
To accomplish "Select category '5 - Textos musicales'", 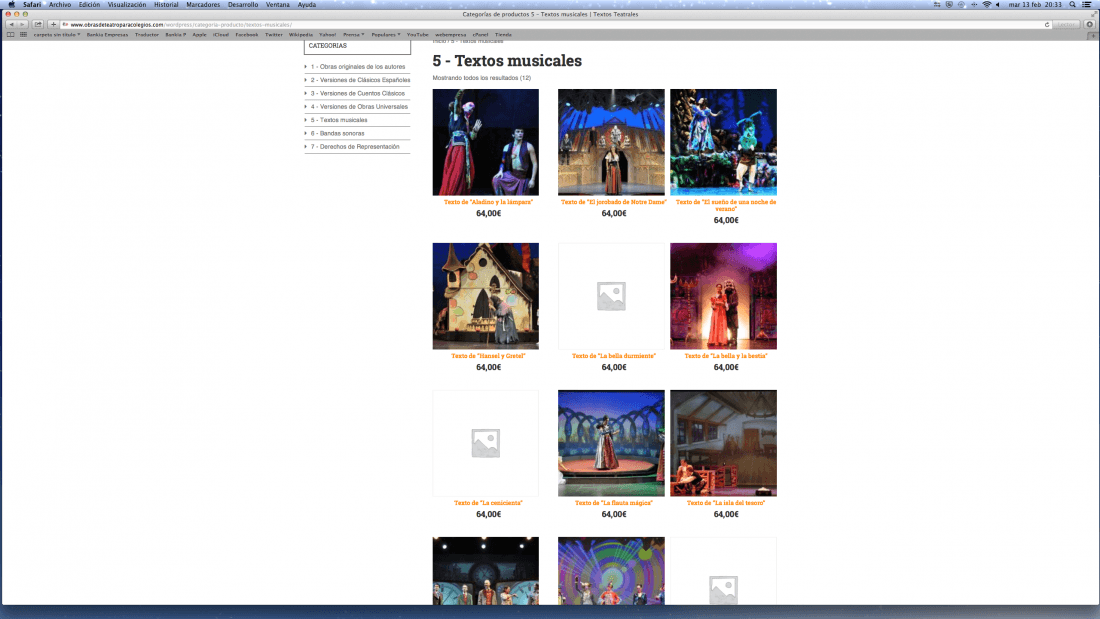I will [x=339, y=120].
